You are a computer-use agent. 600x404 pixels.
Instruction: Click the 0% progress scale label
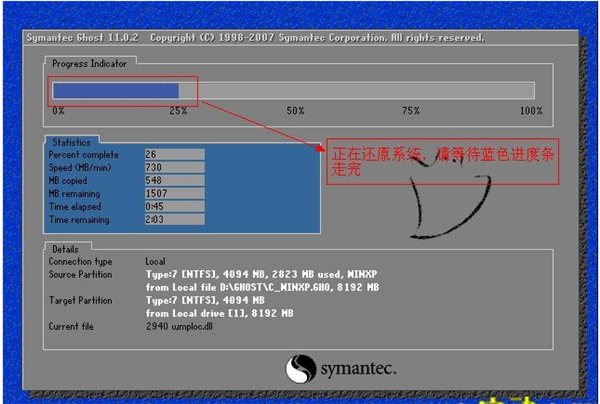[x=59, y=111]
